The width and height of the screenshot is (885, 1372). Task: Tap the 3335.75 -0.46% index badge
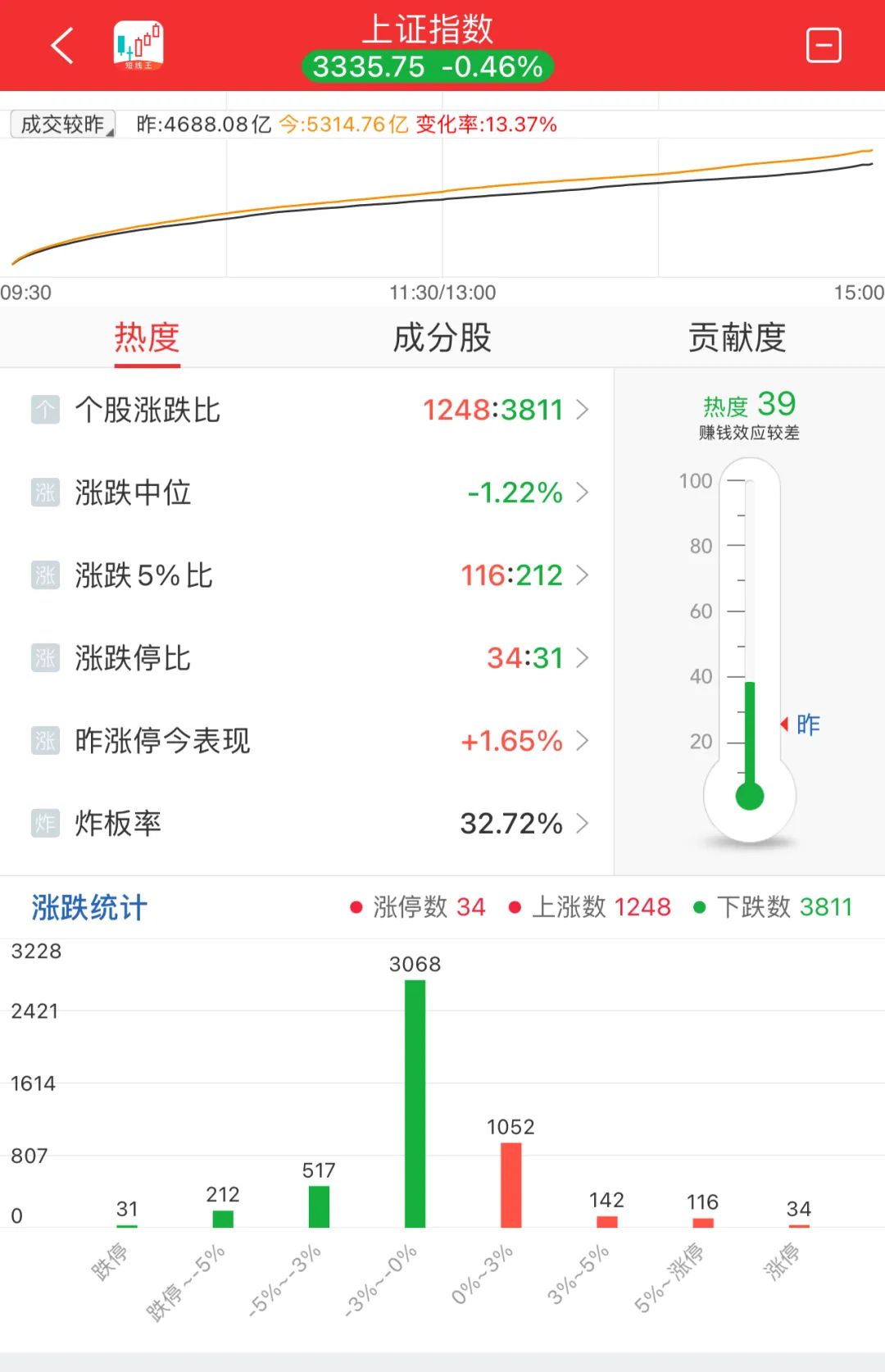click(428, 66)
